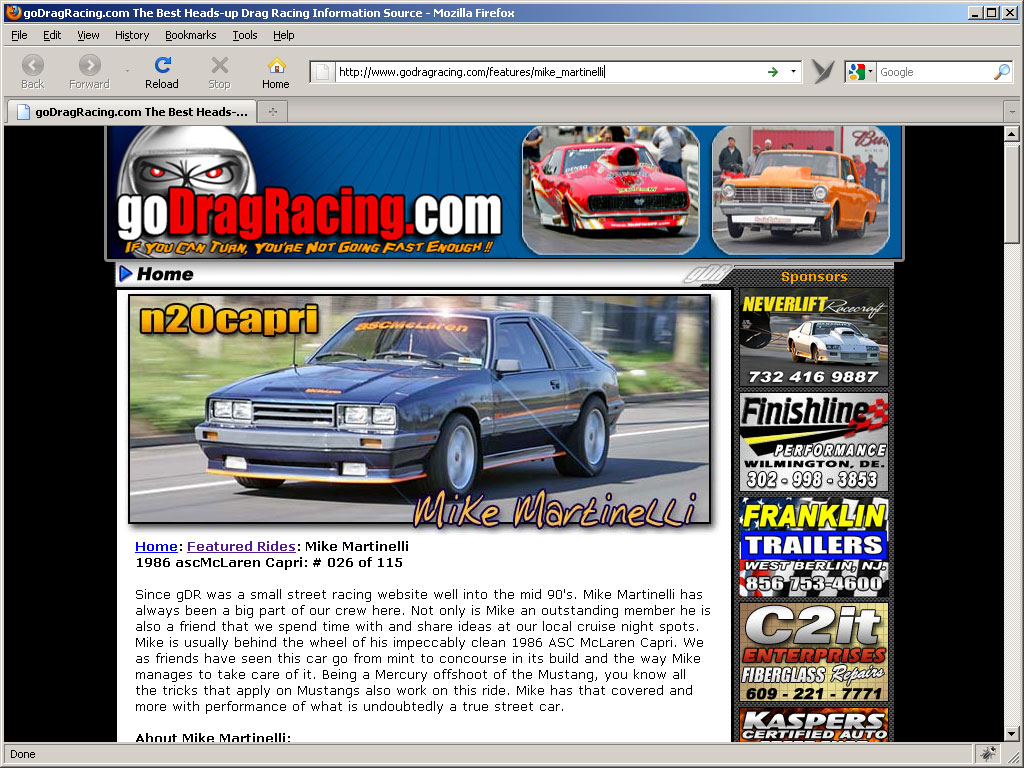This screenshot has width=1024, height=768.
Task: Click the 'About Mike Martinelli:' heading
Action: [213, 737]
